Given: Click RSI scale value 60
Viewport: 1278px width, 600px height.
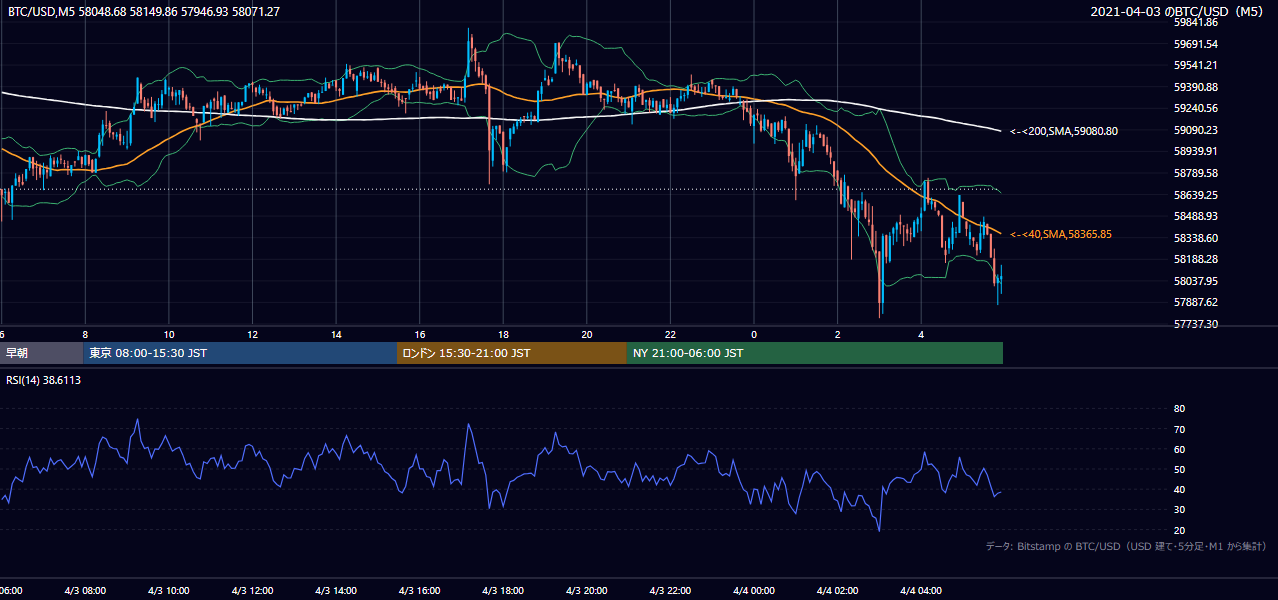Looking at the screenshot, I should [1179, 449].
